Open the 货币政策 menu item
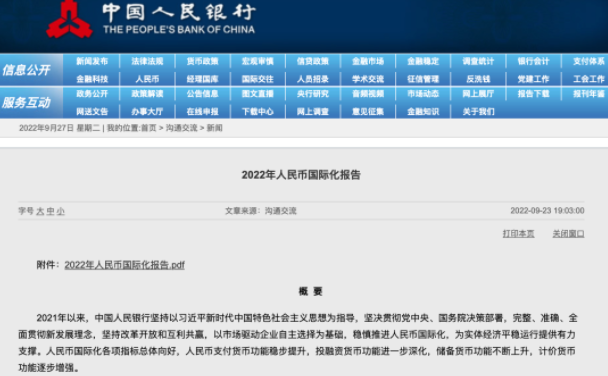The height and width of the screenshot is (376, 608). [x=202, y=61]
